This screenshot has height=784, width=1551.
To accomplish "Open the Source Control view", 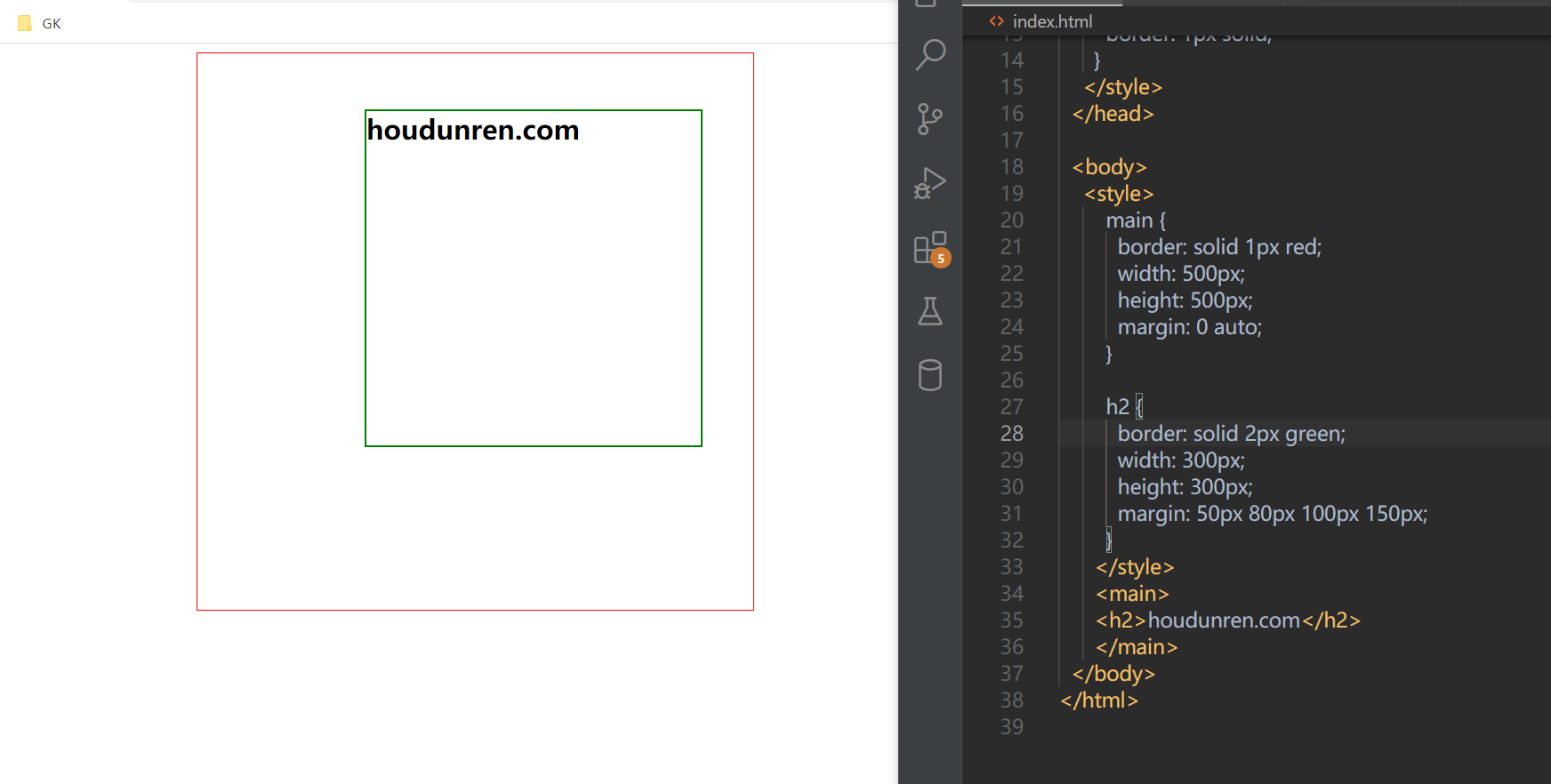I will coord(930,118).
